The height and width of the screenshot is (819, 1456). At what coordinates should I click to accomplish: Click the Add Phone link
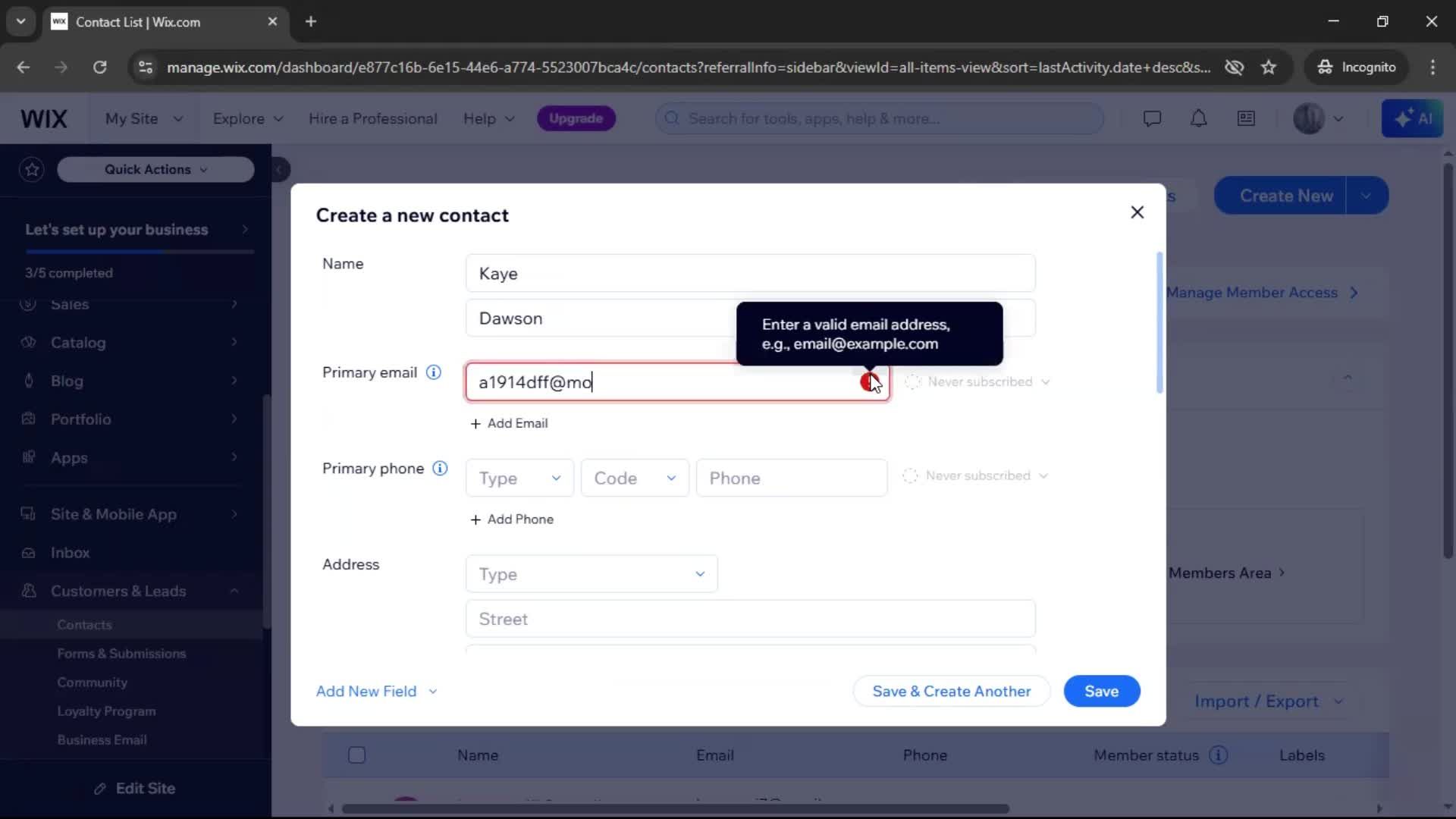coord(512,519)
